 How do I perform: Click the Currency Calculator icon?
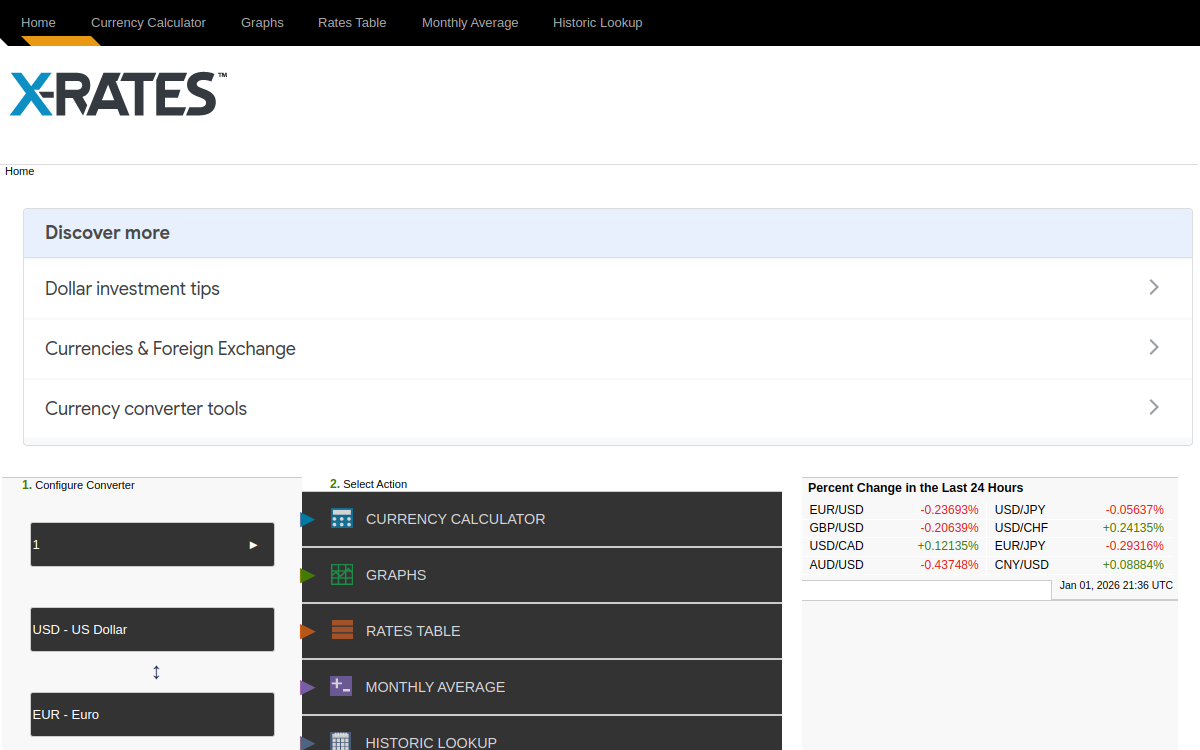(342, 518)
